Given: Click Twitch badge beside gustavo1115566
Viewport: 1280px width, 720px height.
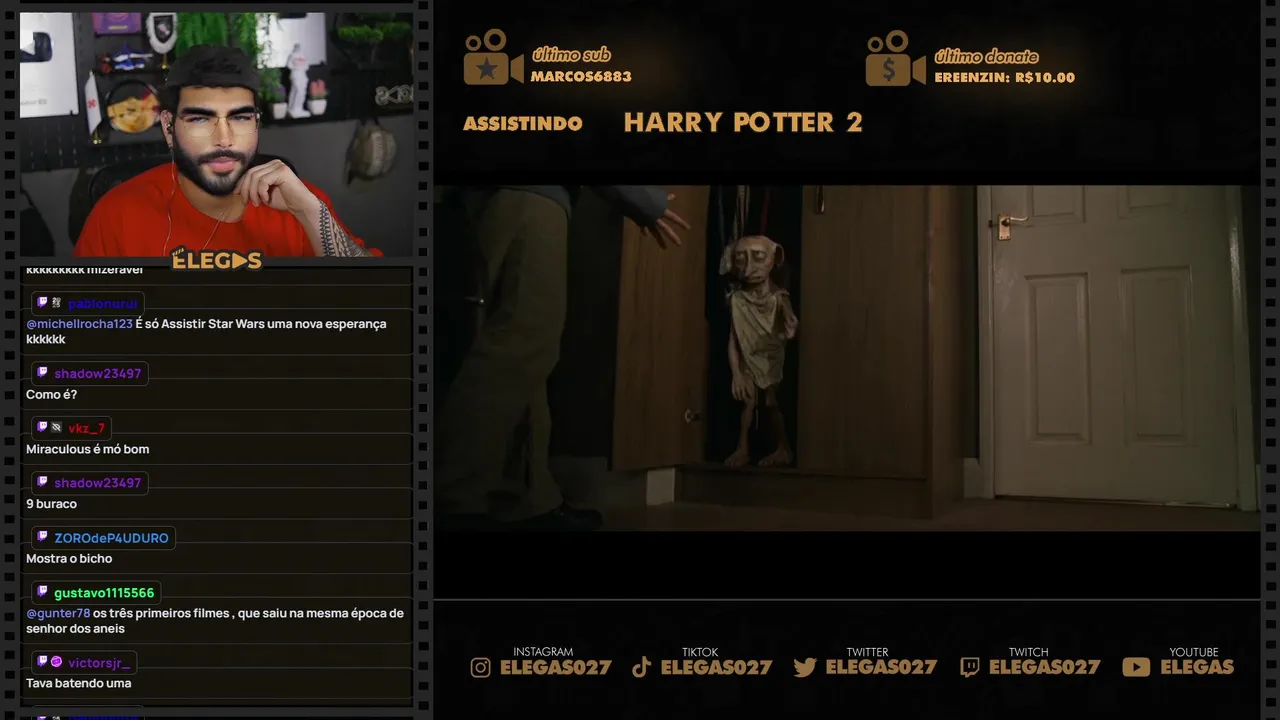Looking at the screenshot, I should pyautogui.click(x=42, y=593).
